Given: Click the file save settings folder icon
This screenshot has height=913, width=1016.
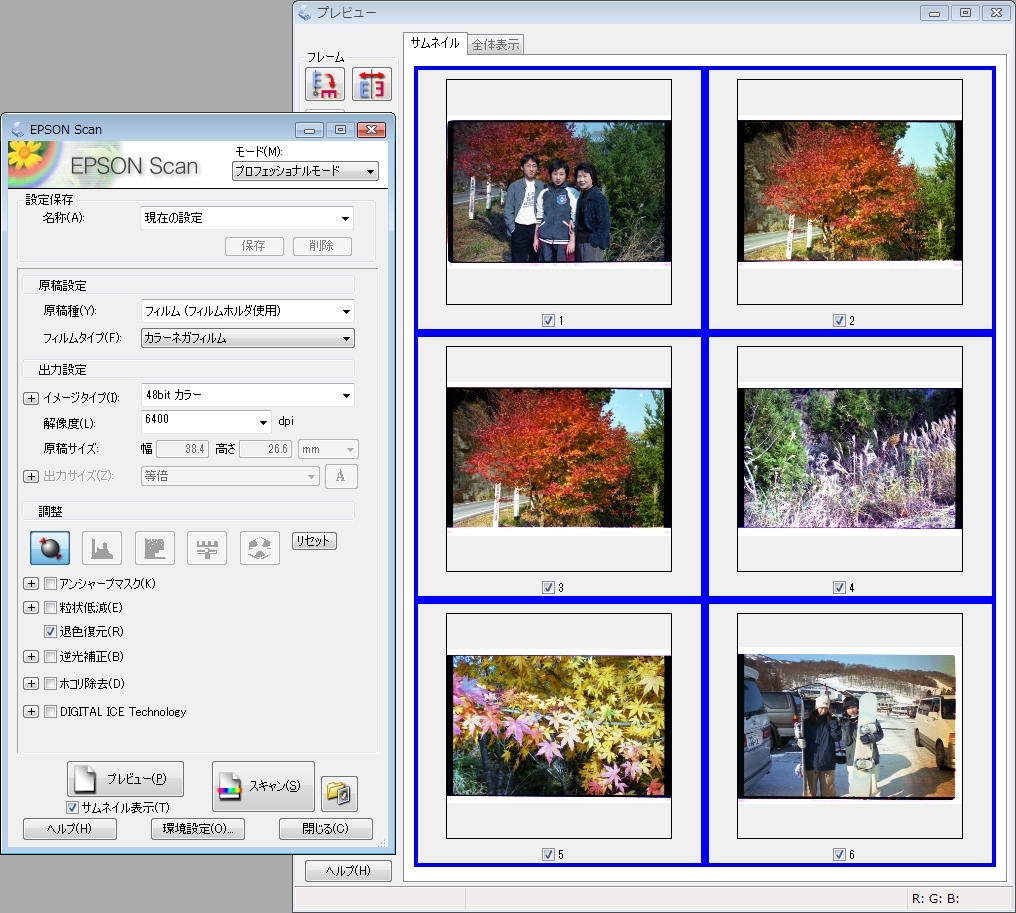Looking at the screenshot, I should point(339,794).
